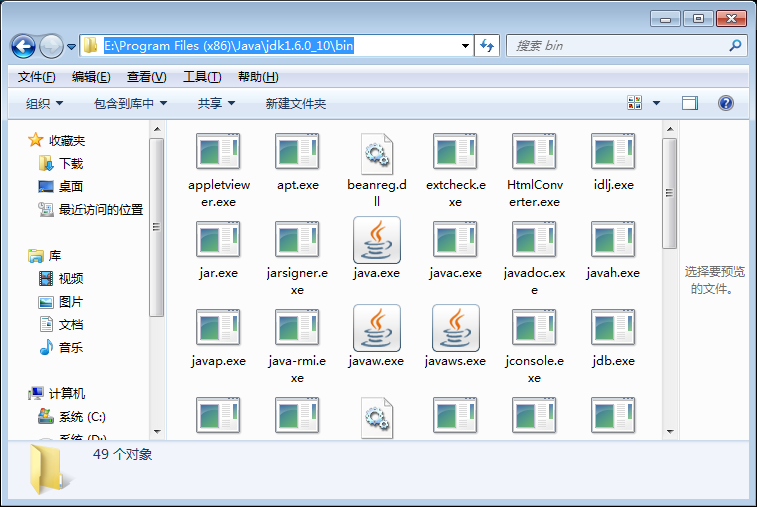The image size is (757, 507).
Task: Select the apt.exe file icon
Action: coord(297,152)
